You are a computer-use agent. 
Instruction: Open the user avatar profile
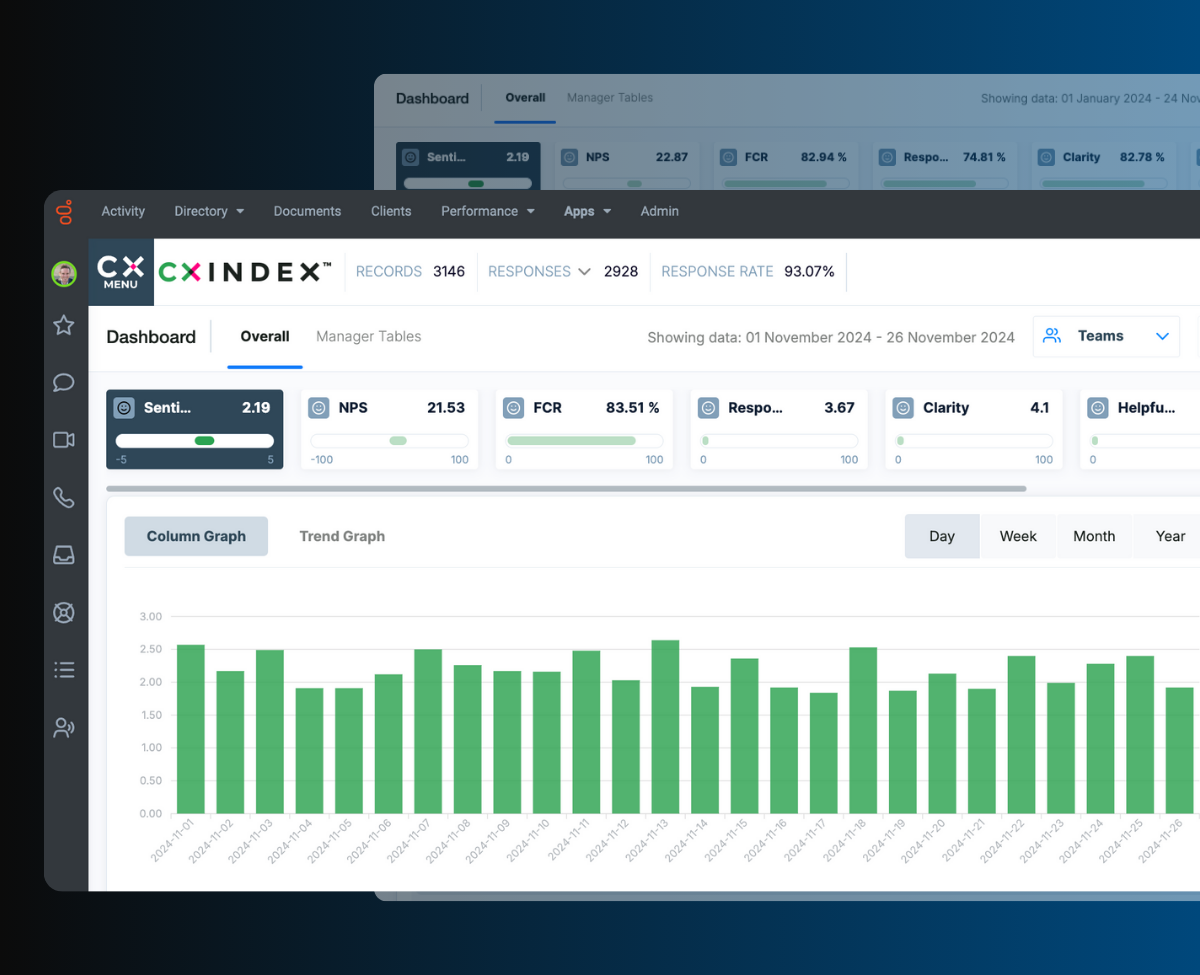(64, 274)
